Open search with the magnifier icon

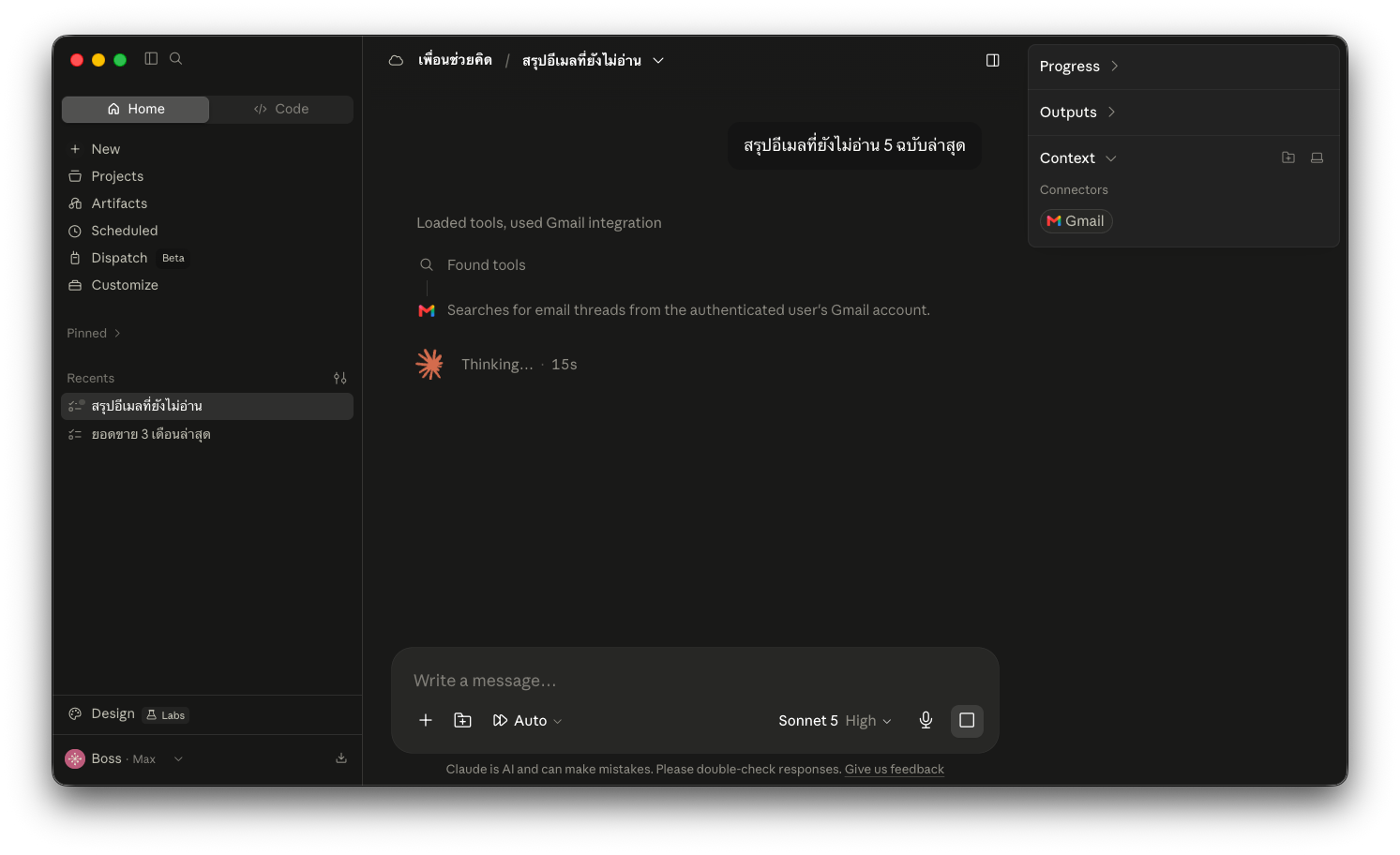click(x=175, y=58)
